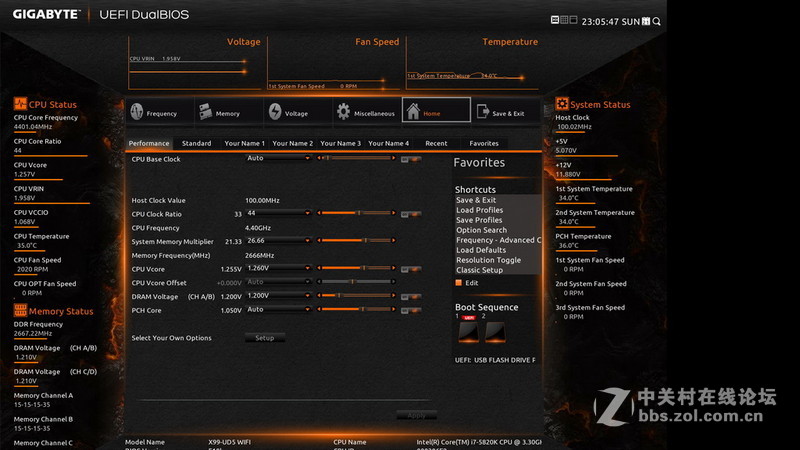800x450 pixels.
Task: Click the Save & Exit shortcut
Action: (x=476, y=200)
